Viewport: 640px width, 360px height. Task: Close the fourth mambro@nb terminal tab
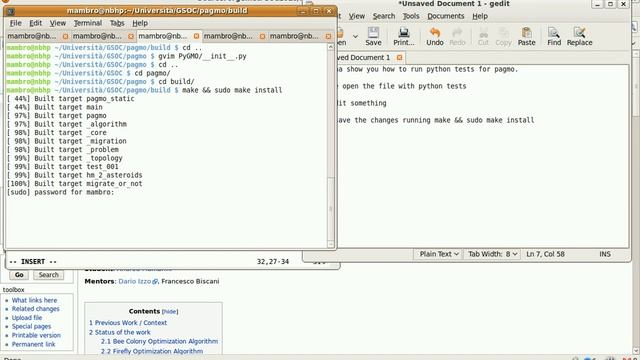click(262, 36)
